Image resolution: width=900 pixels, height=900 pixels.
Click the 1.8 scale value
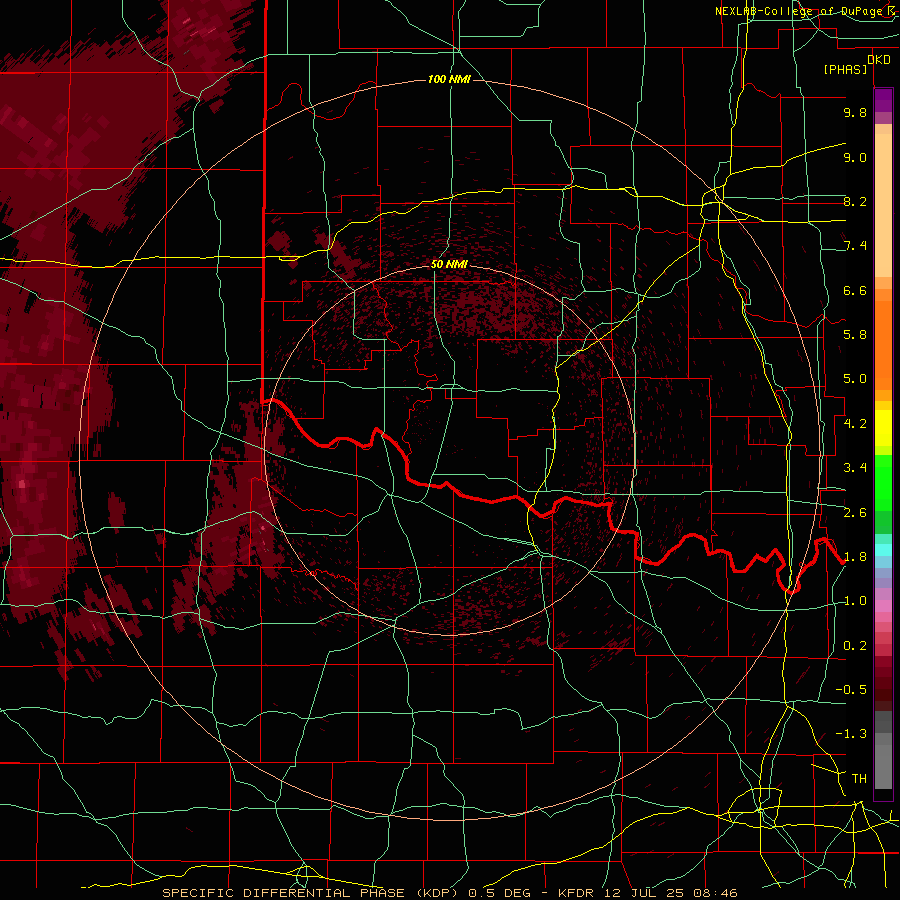855,557
